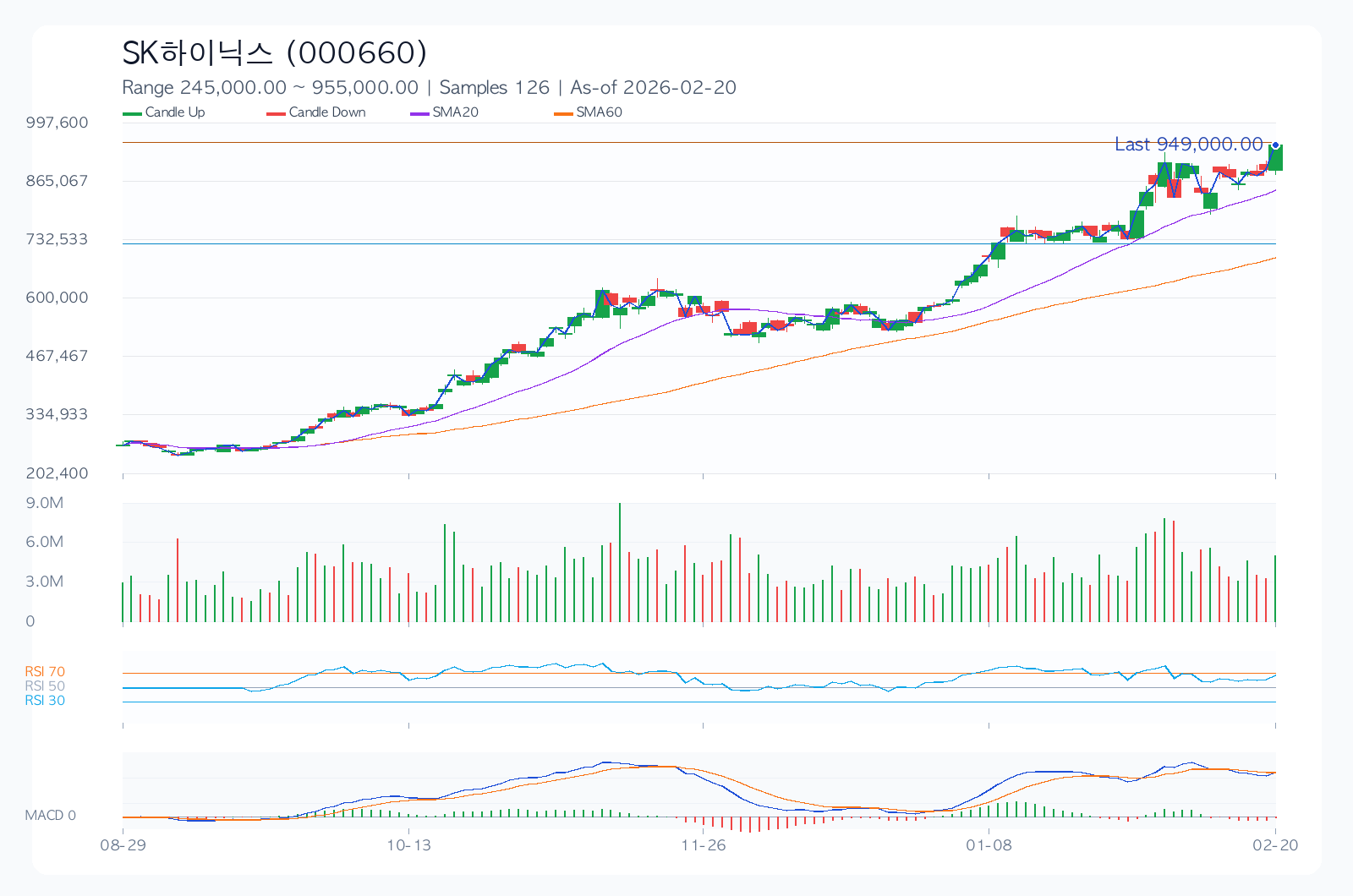Click the MACD 0 baseline label

tap(50, 816)
